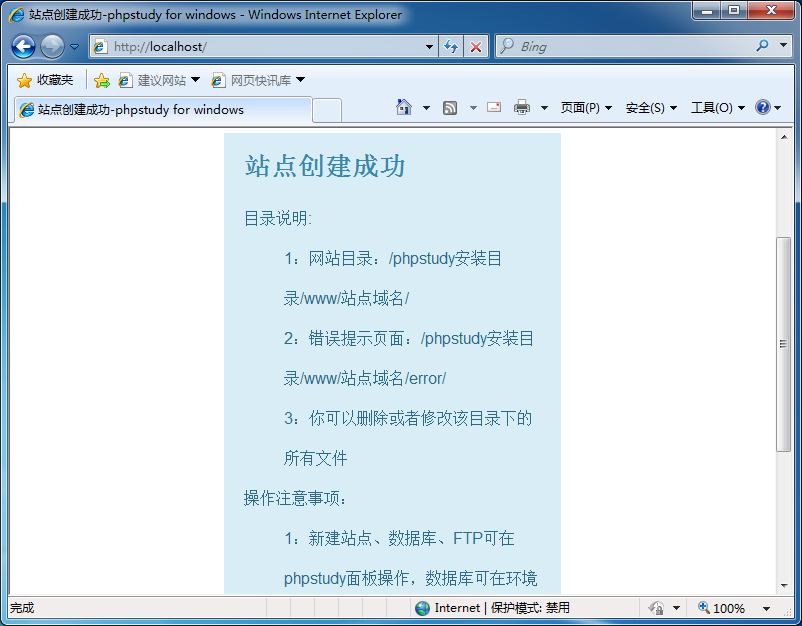This screenshot has height=626, width=802.
Task: Click the Forward navigation arrow
Action: 52,47
